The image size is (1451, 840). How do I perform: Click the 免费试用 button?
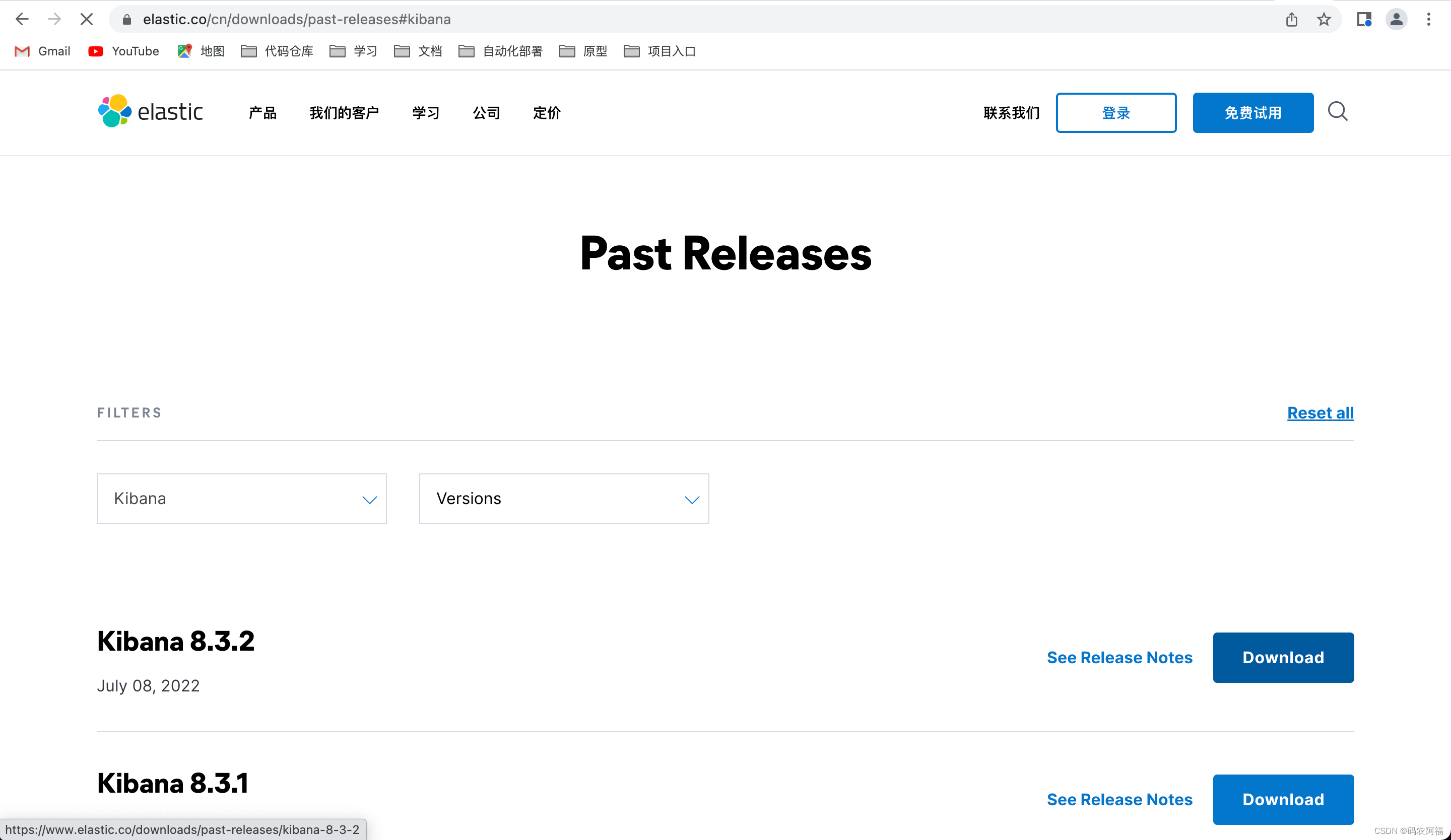tap(1253, 113)
